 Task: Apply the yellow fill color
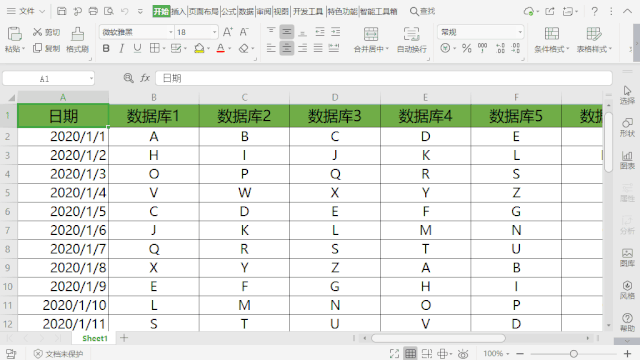199,49
